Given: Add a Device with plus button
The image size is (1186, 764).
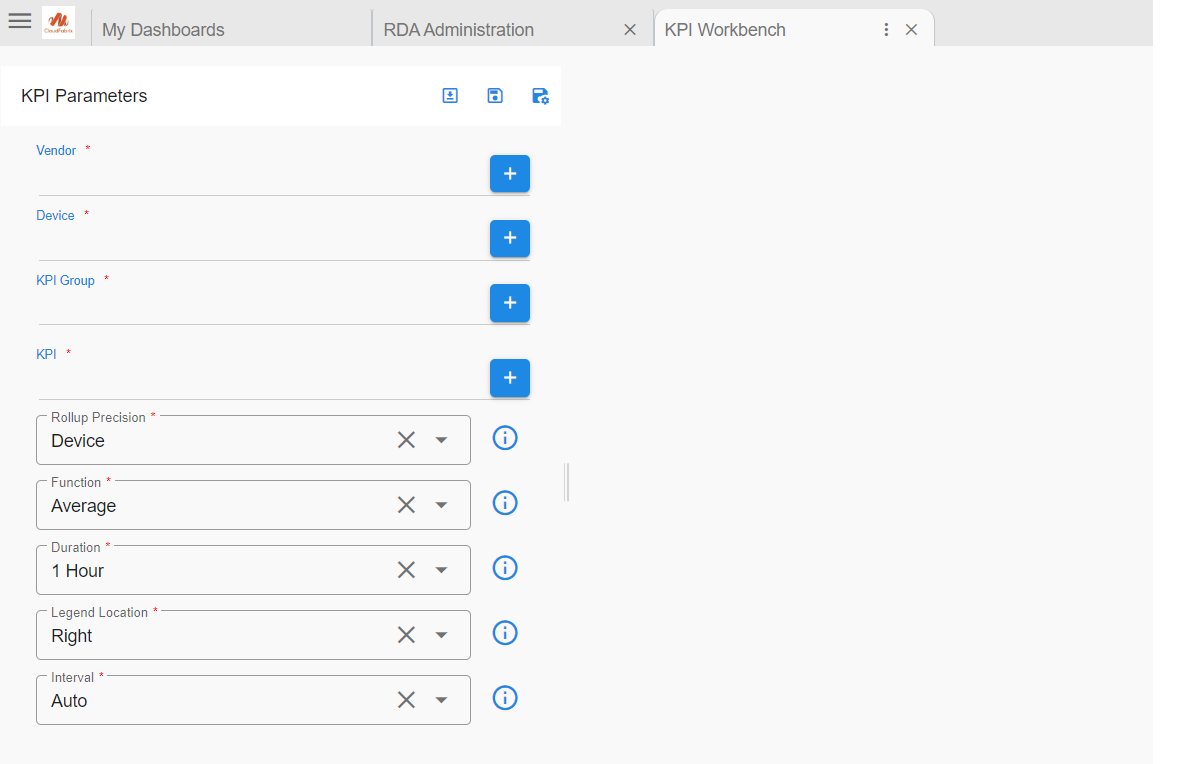Looking at the screenshot, I should [x=509, y=239].
